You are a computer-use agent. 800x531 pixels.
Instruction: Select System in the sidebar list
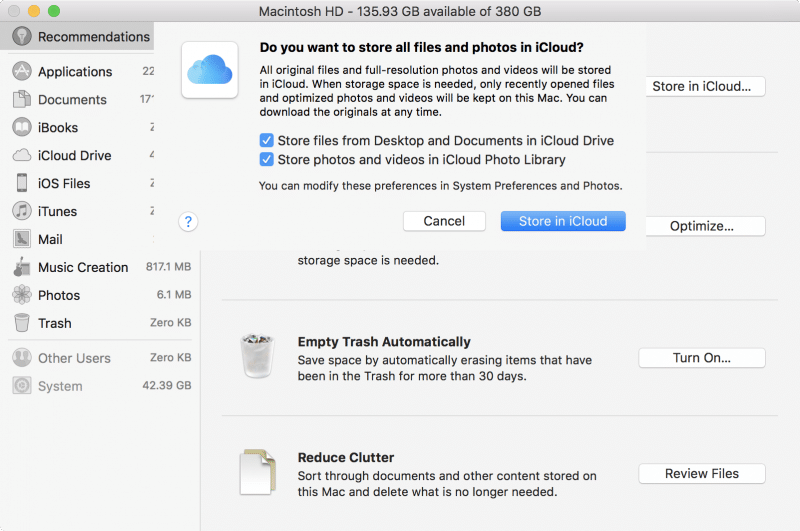point(101,386)
